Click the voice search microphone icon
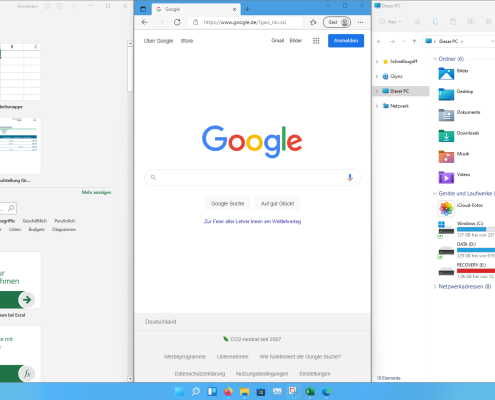 [x=350, y=177]
